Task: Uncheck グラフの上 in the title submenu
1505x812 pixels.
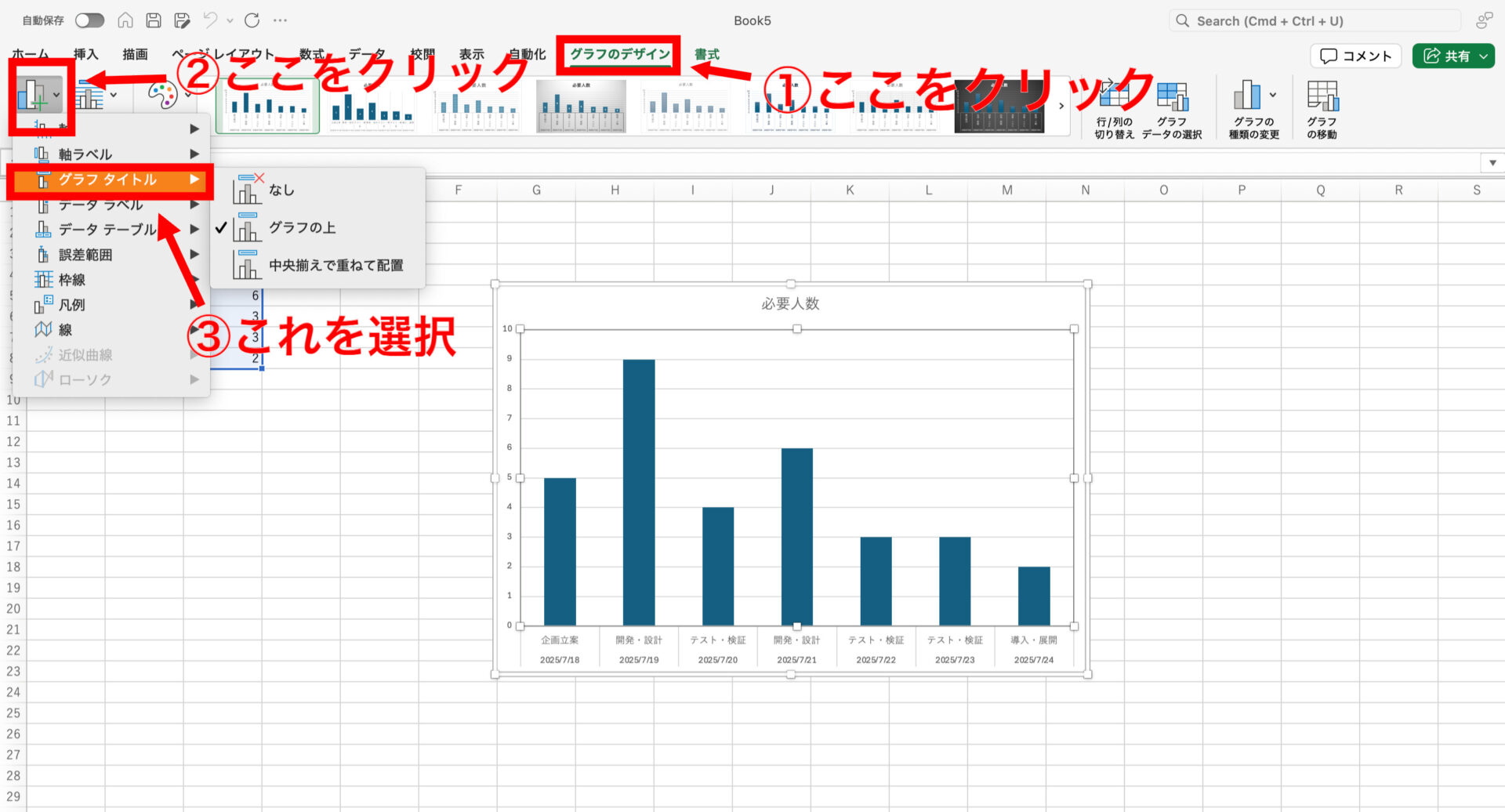Action: (302, 227)
